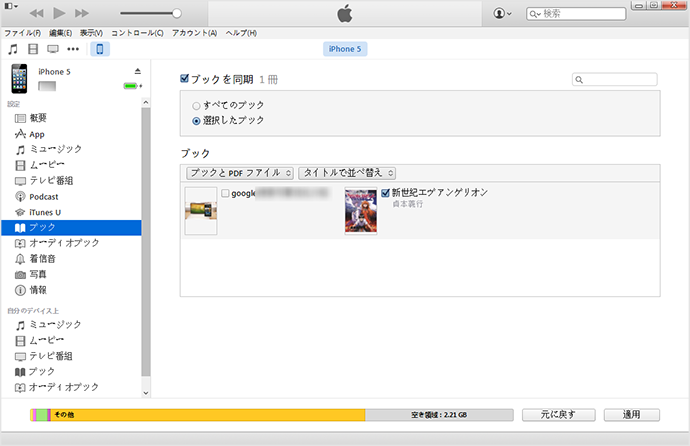Select the iPhone device toolbar icon
Viewport: 690px width, 446px height.
[100, 49]
